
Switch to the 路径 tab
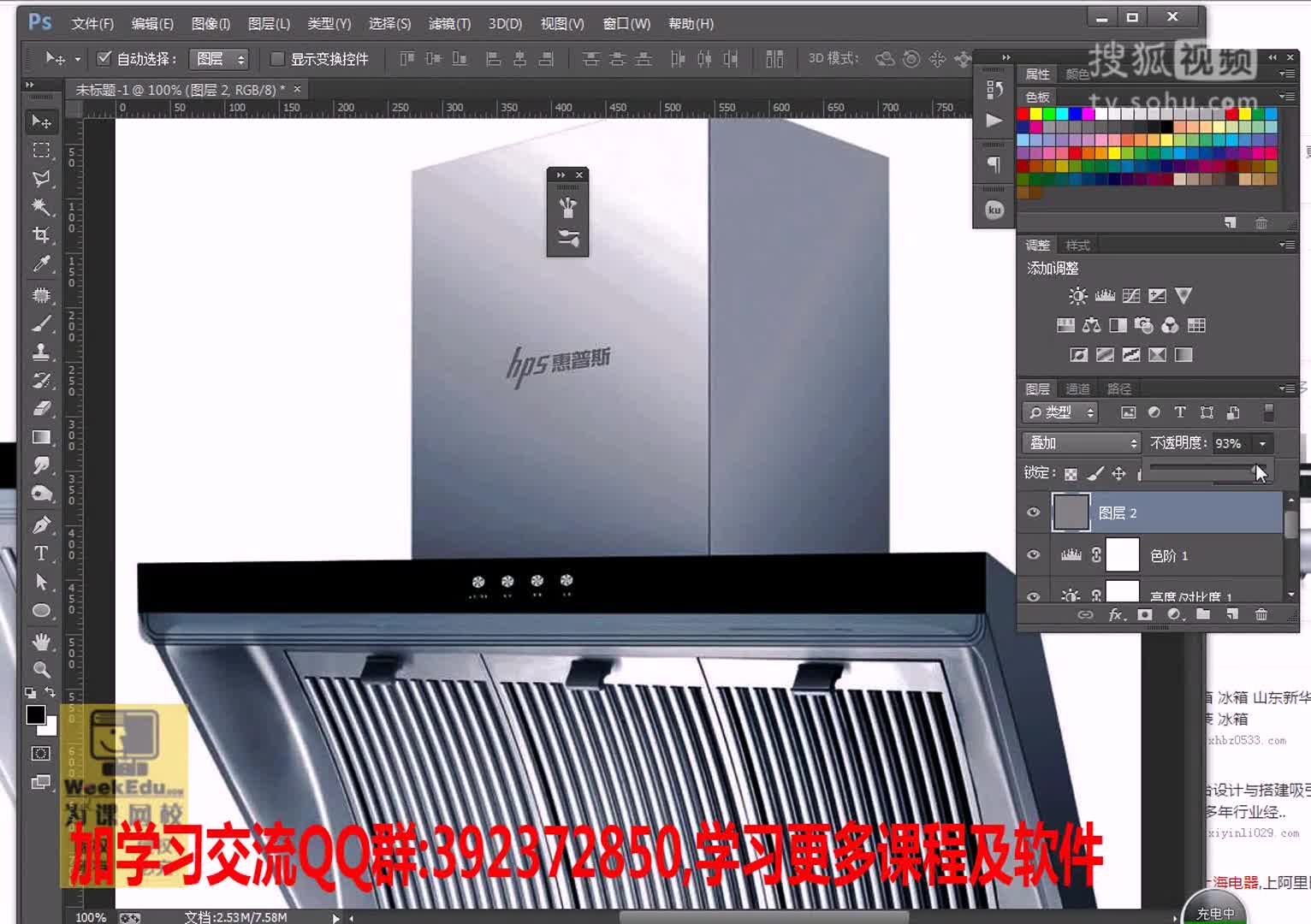point(1118,388)
